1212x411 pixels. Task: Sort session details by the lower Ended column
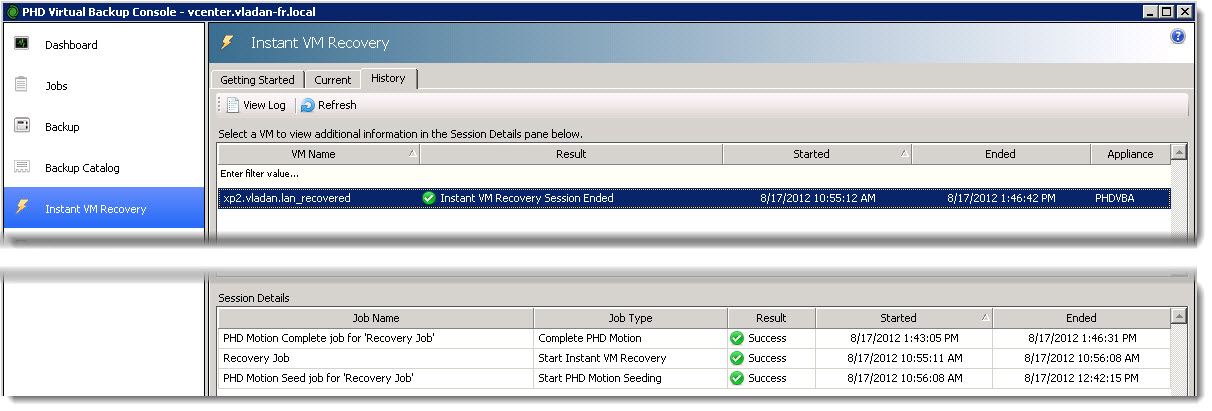[1081, 318]
